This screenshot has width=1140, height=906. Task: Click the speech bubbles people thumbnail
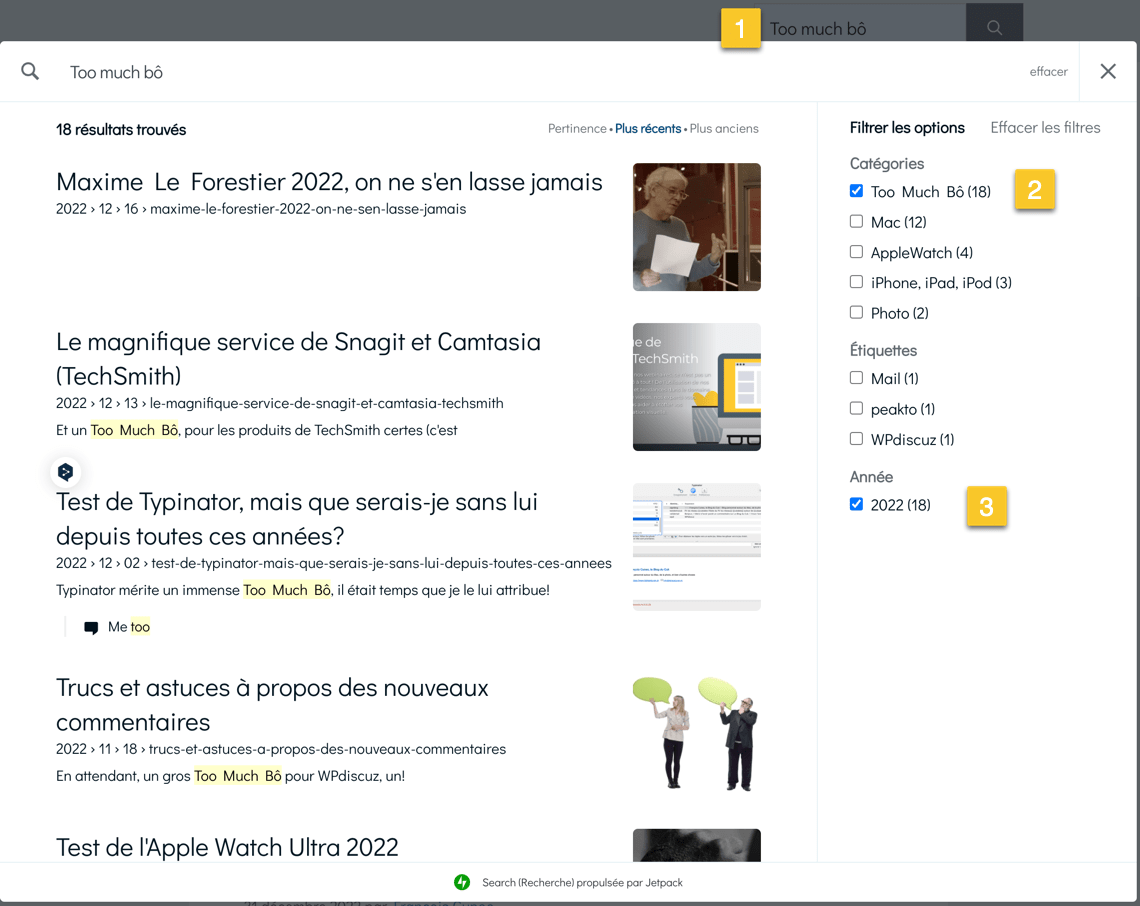click(x=697, y=733)
